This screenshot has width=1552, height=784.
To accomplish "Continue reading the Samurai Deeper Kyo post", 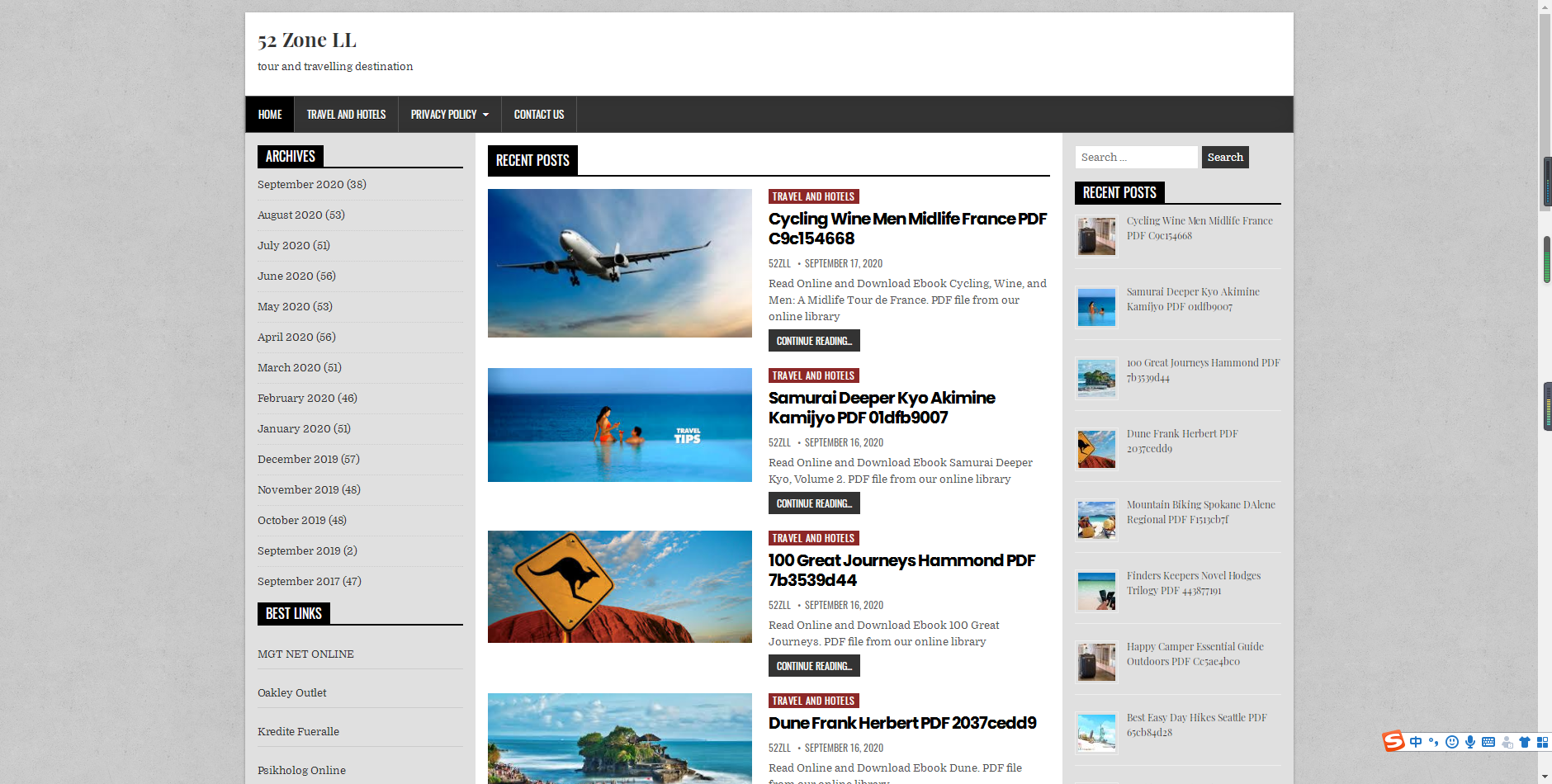I will 814,503.
